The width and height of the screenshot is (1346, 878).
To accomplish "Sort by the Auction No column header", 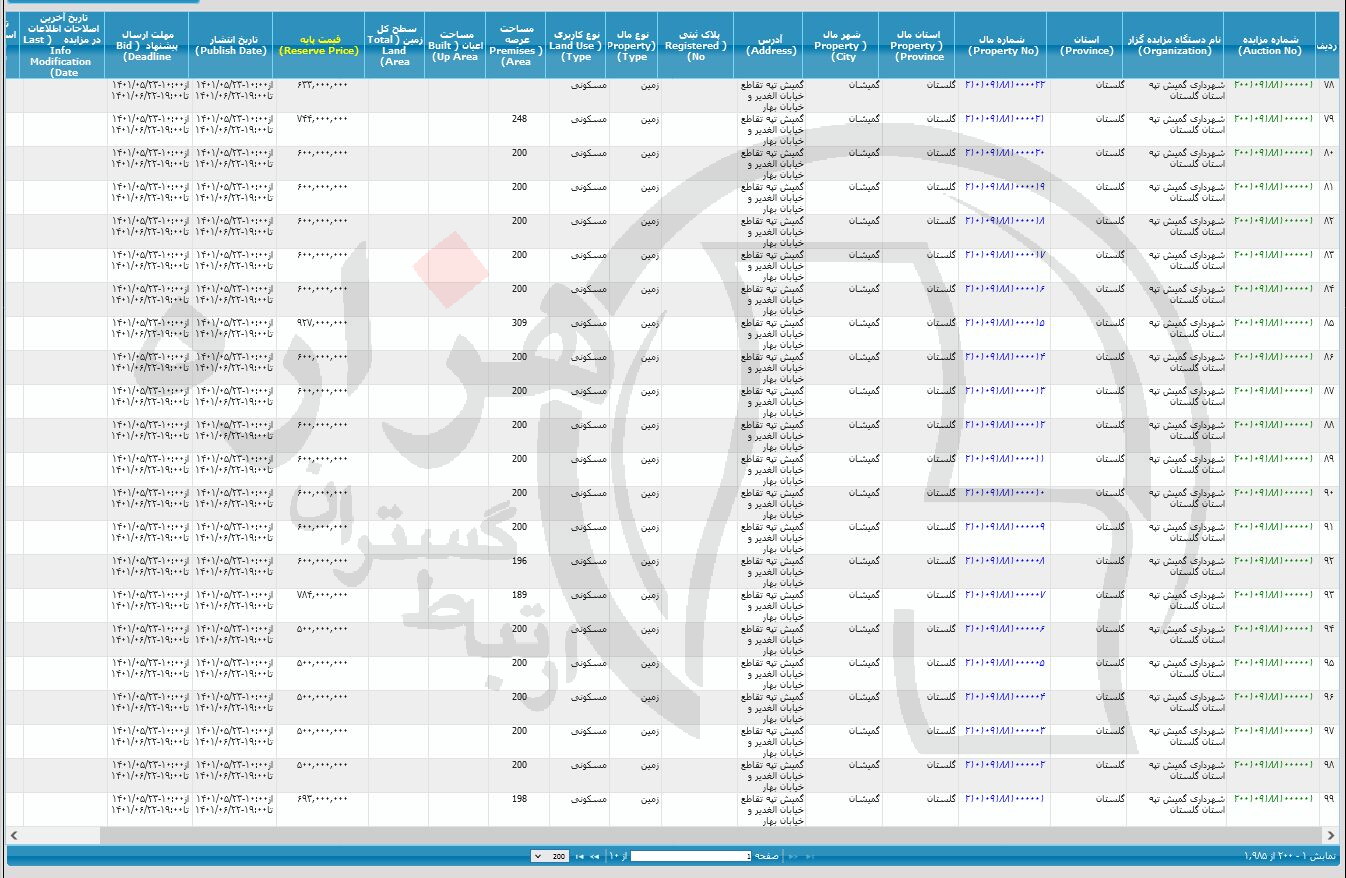I will (x=1270, y=45).
